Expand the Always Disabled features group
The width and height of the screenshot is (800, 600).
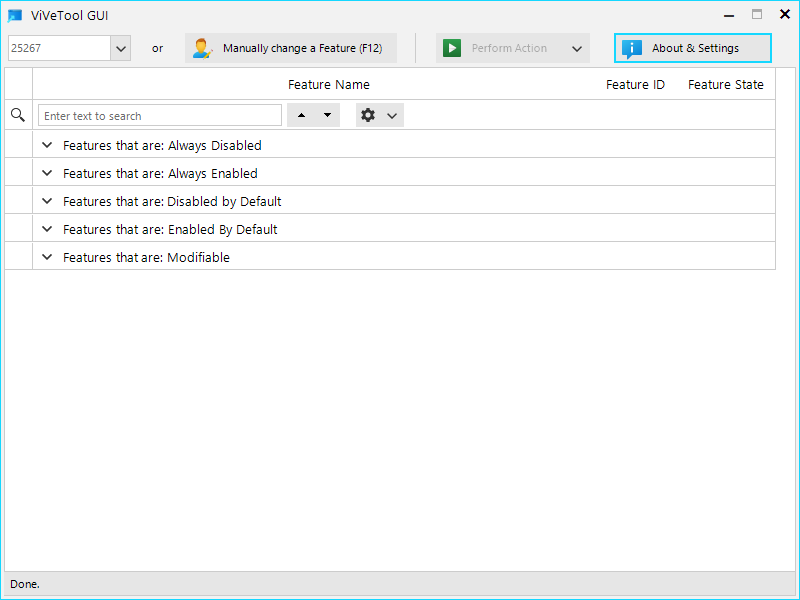click(47, 145)
